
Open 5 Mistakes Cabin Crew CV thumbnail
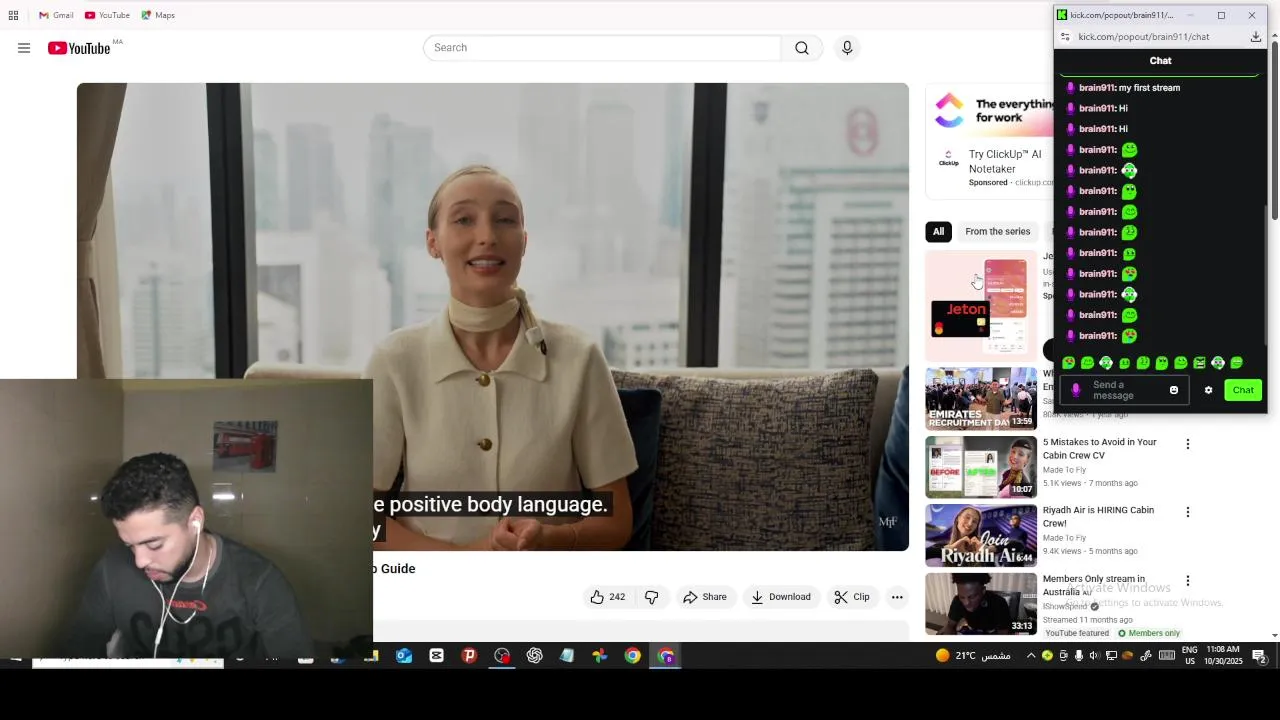(x=981, y=467)
